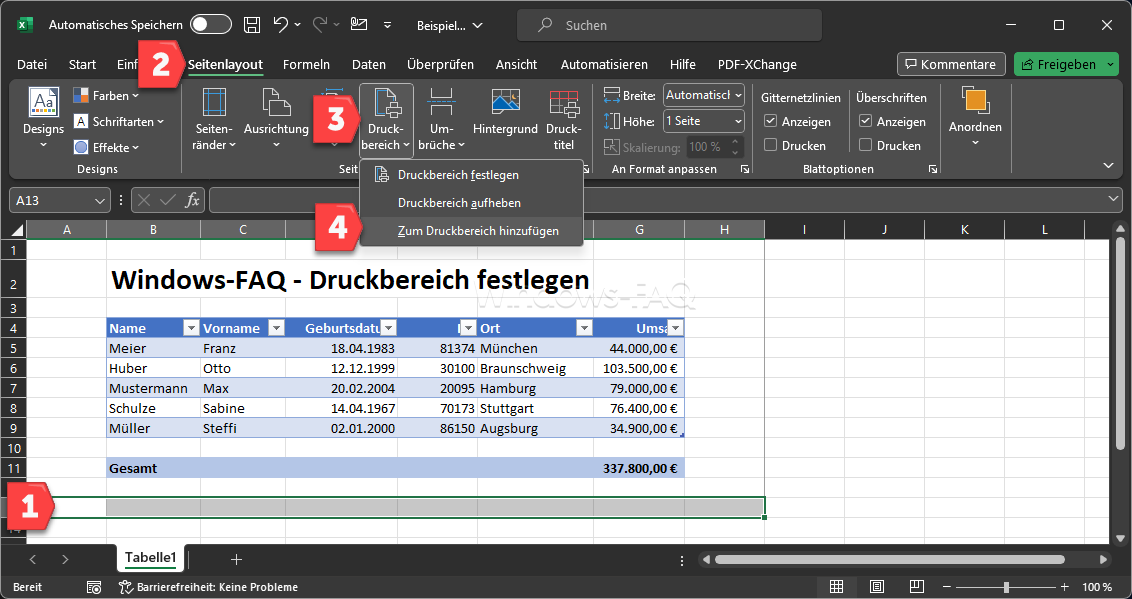Open Drucktitel print titles
Viewport: 1132px width, 599px height.
click(564, 104)
